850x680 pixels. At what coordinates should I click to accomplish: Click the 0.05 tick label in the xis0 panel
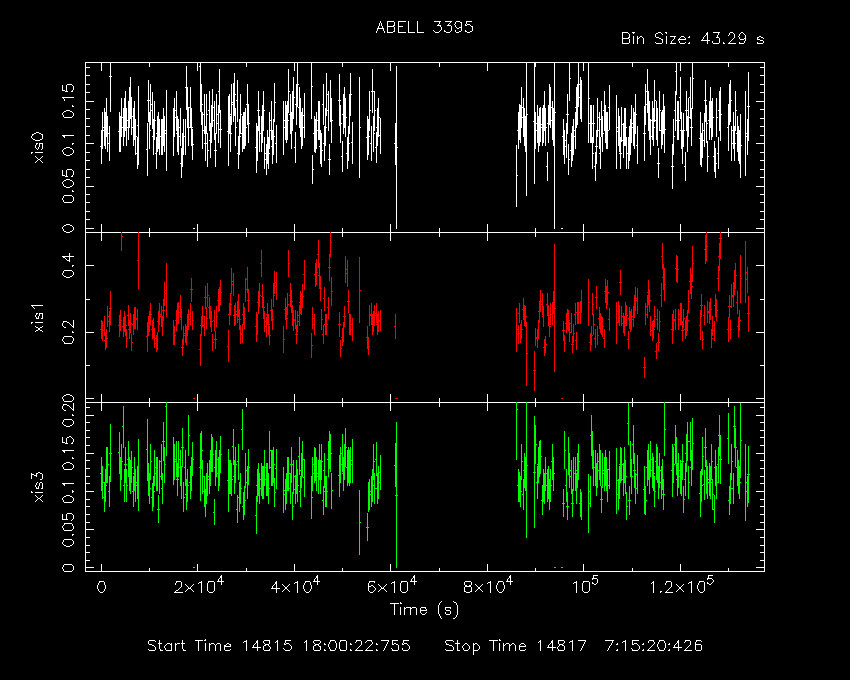coord(68,186)
